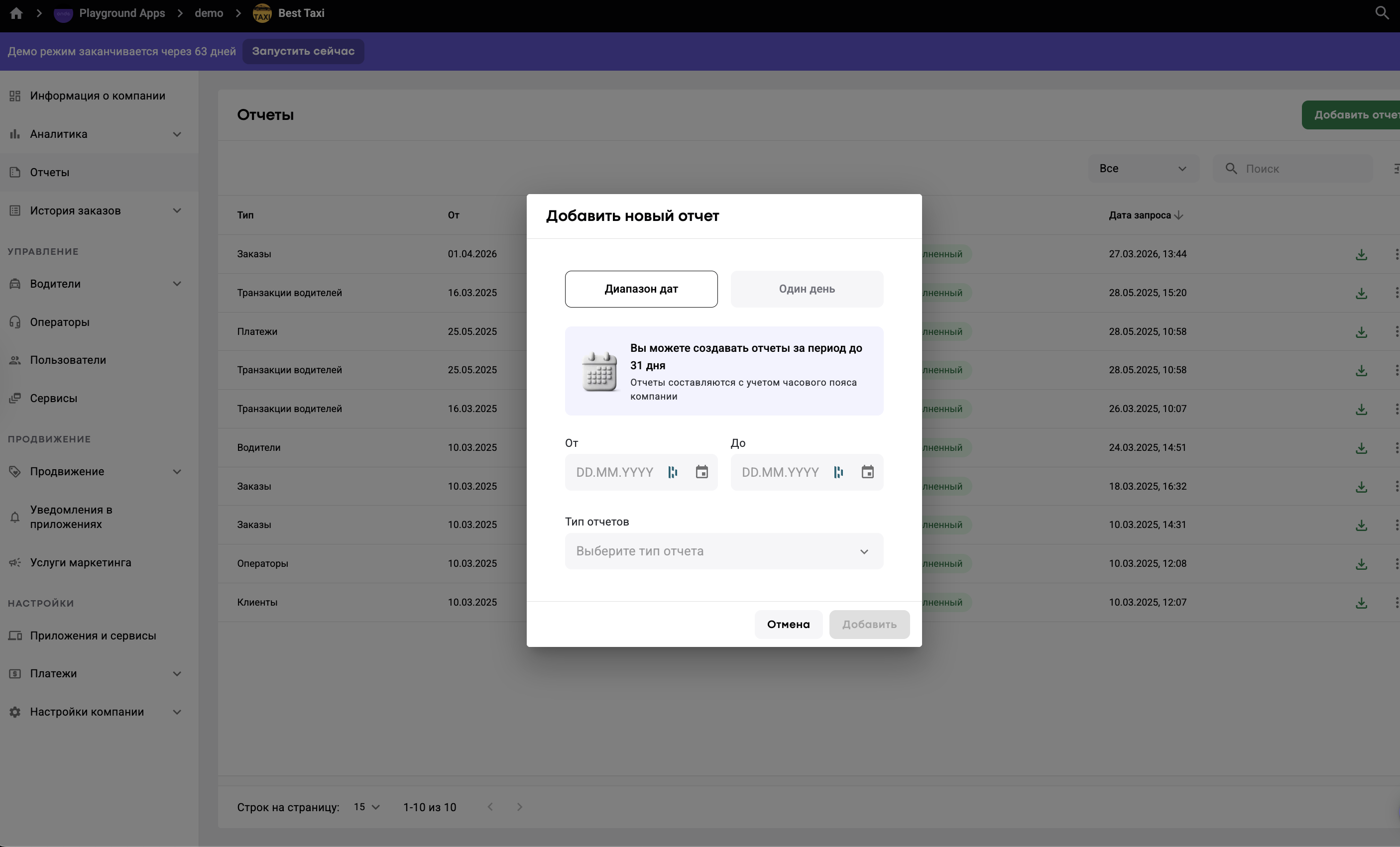Go to Информация о компании
Image resolution: width=1400 pixels, height=847 pixels.
point(97,96)
